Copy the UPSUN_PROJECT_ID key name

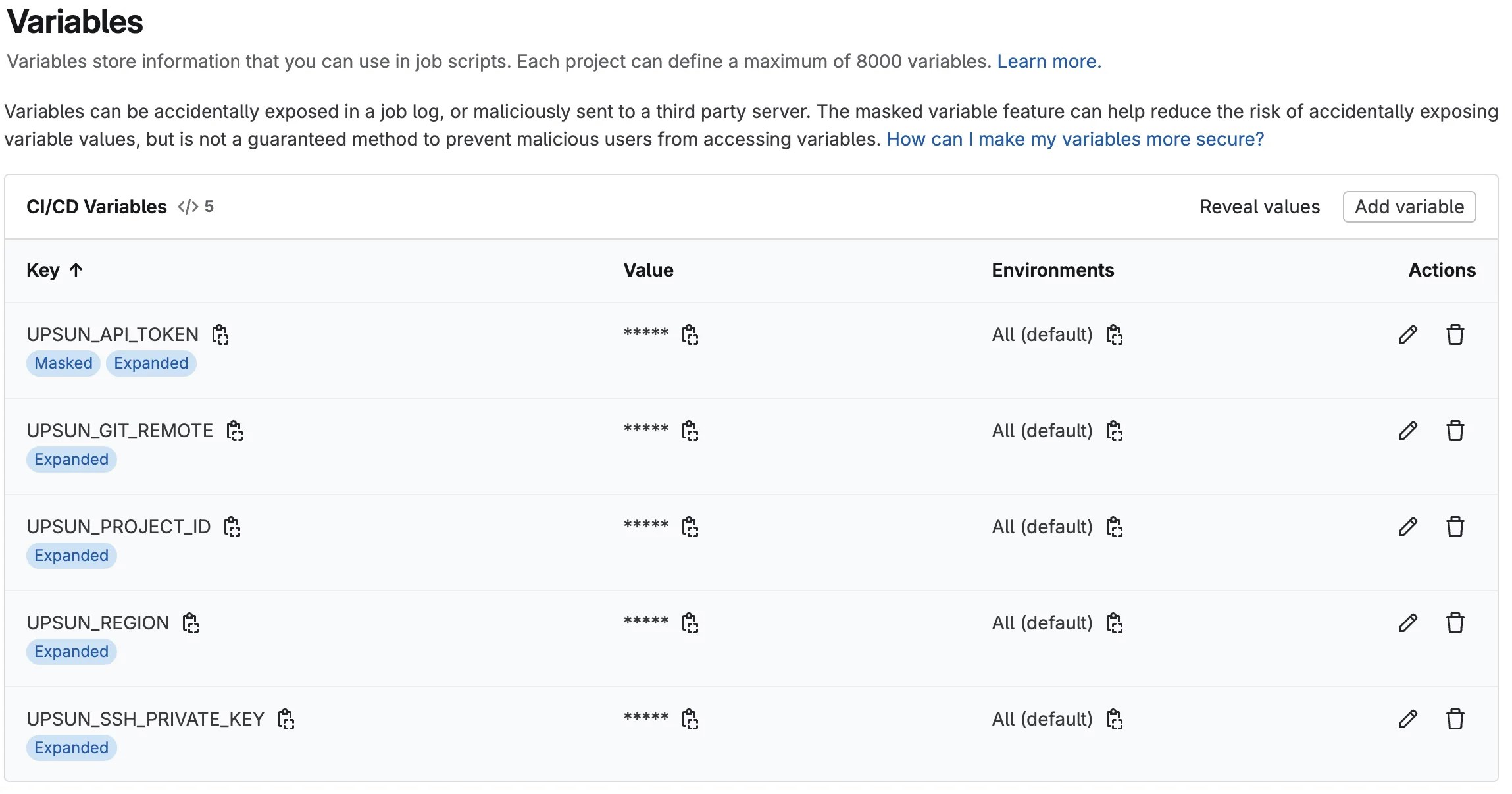point(232,526)
